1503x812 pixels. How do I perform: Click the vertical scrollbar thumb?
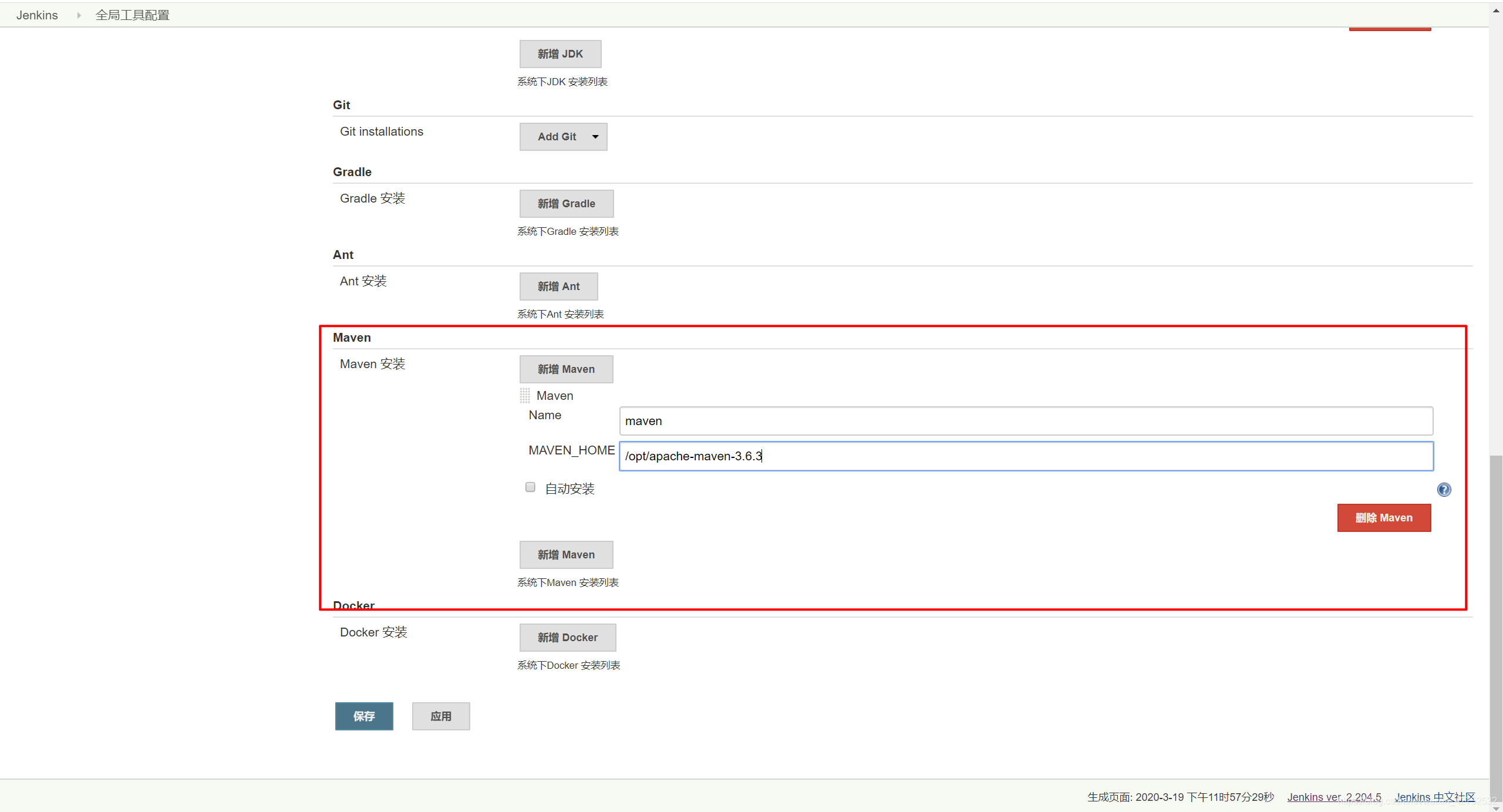click(x=1496, y=628)
